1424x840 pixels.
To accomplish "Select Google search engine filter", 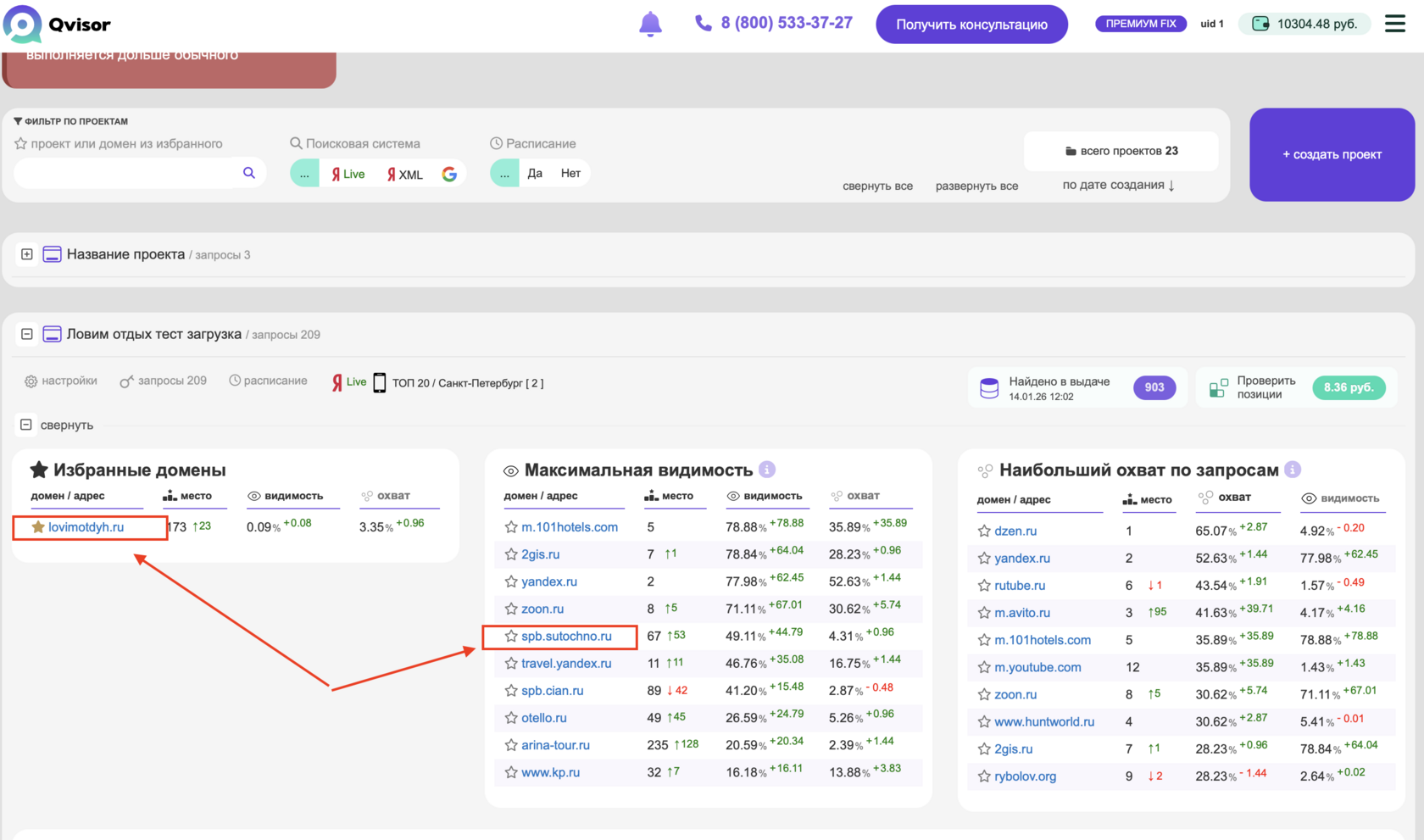I will tap(449, 174).
